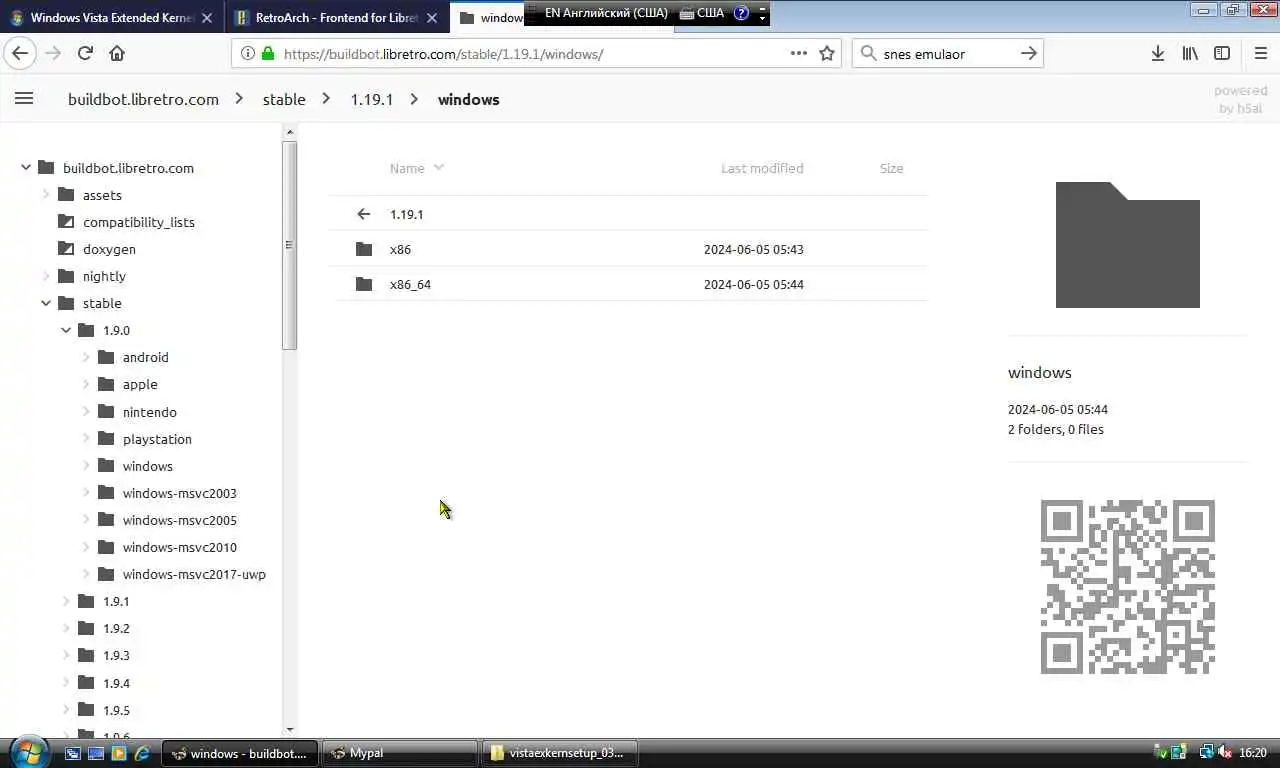
Task: Bookmark this page with the star icon
Action: [x=827, y=53]
